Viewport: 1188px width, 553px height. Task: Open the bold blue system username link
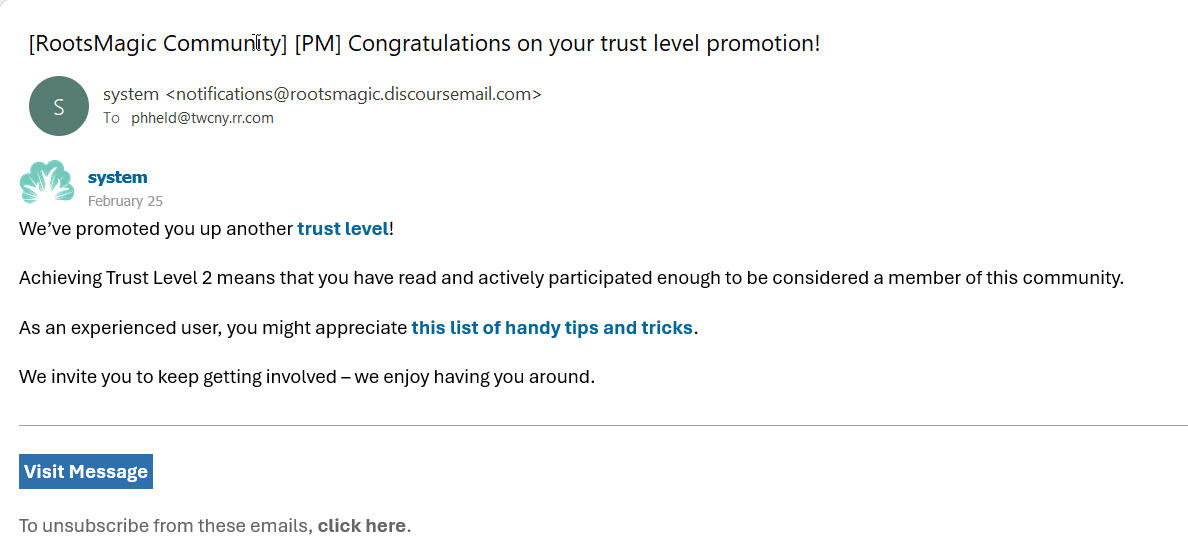117,177
